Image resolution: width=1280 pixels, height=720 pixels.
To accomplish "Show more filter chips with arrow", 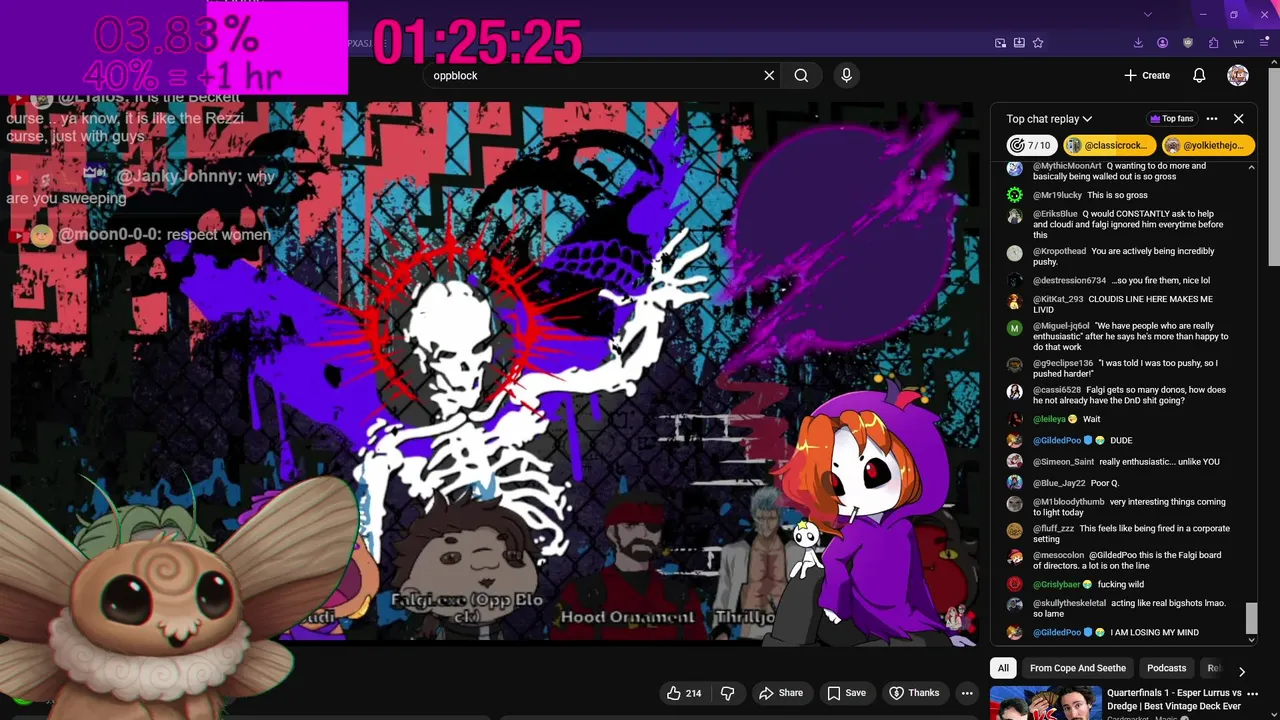I will click(1242, 671).
